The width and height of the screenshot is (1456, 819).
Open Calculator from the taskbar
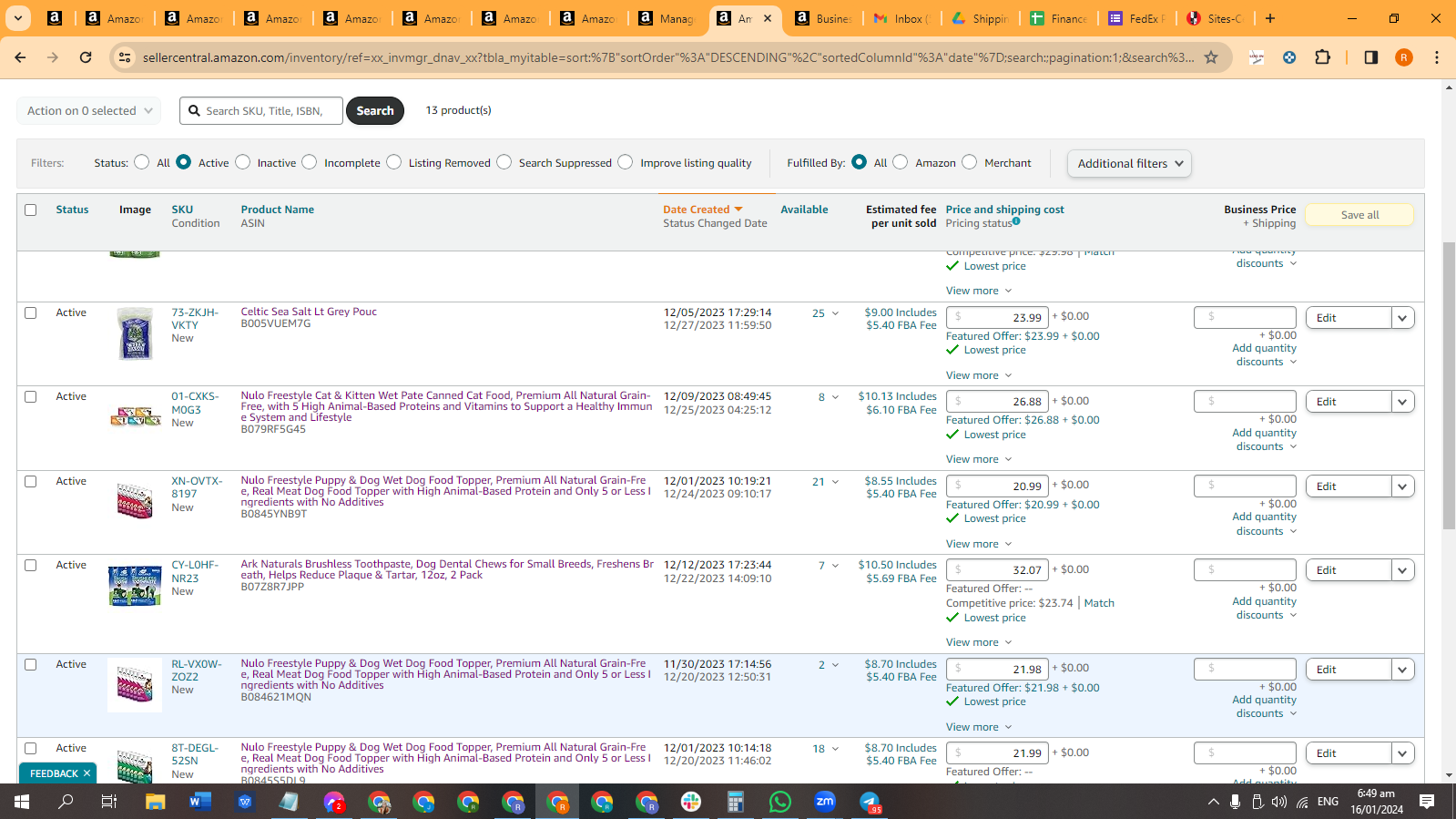coord(735,802)
